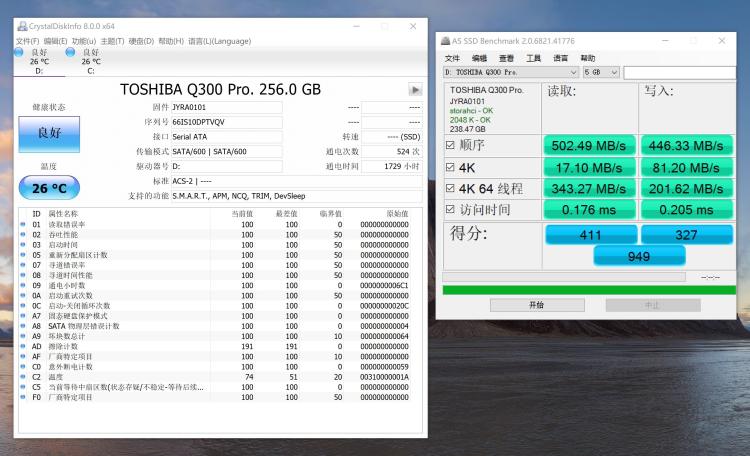Click sequential write result 446.33 MB/s
This screenshot has height=456, width=750.
686,145
